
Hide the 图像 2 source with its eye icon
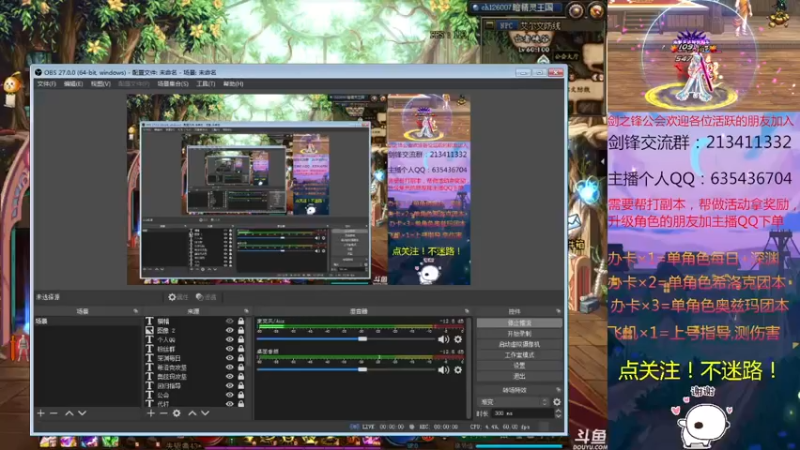pos(230,331)
